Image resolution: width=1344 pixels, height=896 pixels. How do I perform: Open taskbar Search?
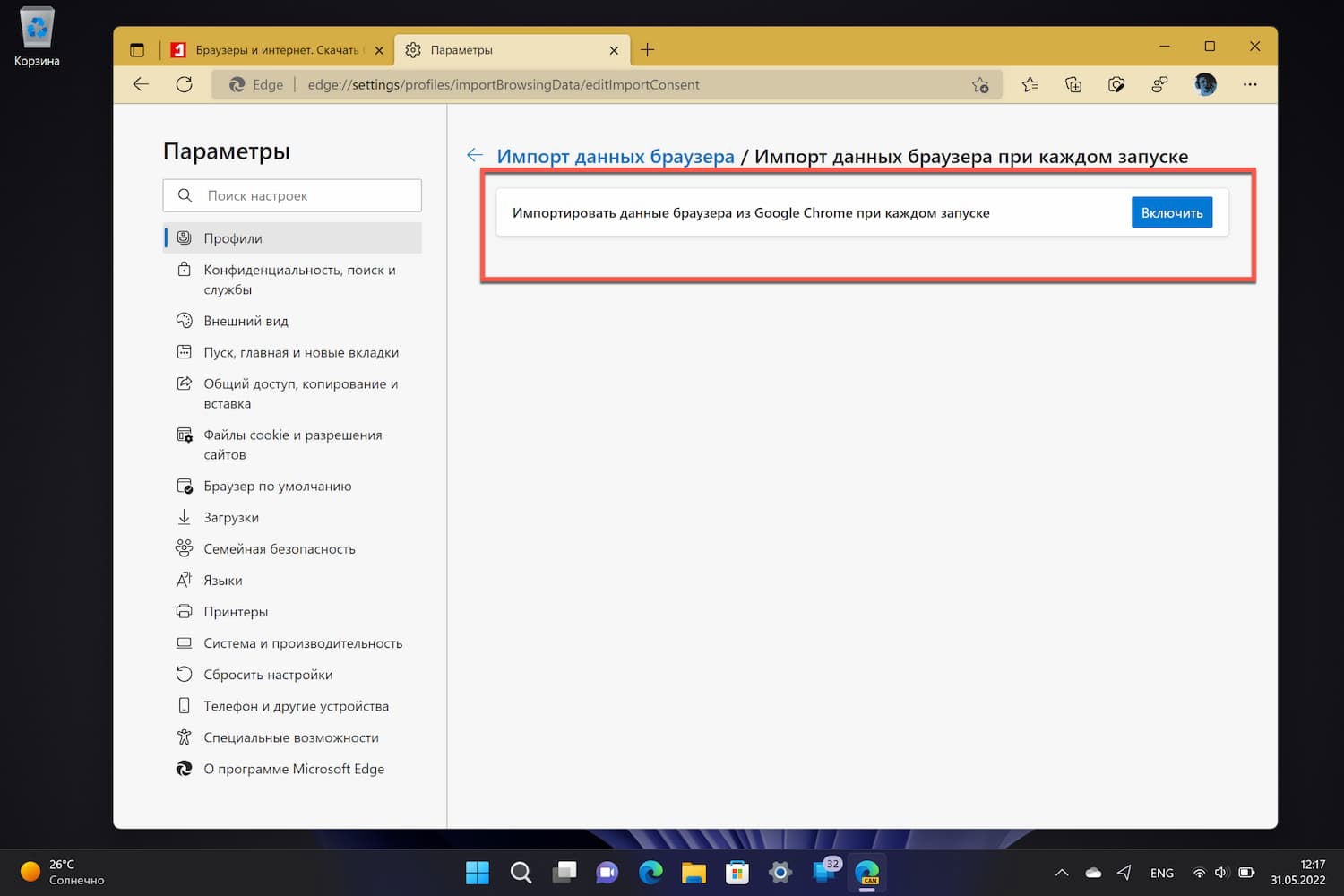point(521,872)
